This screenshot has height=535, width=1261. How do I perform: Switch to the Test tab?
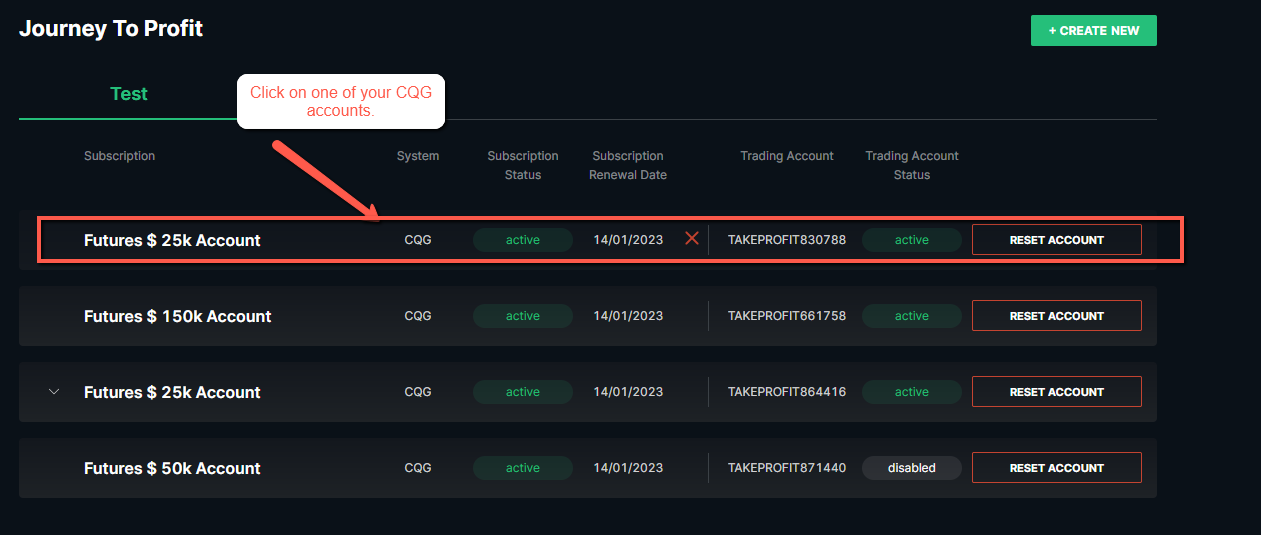(128, 94)
